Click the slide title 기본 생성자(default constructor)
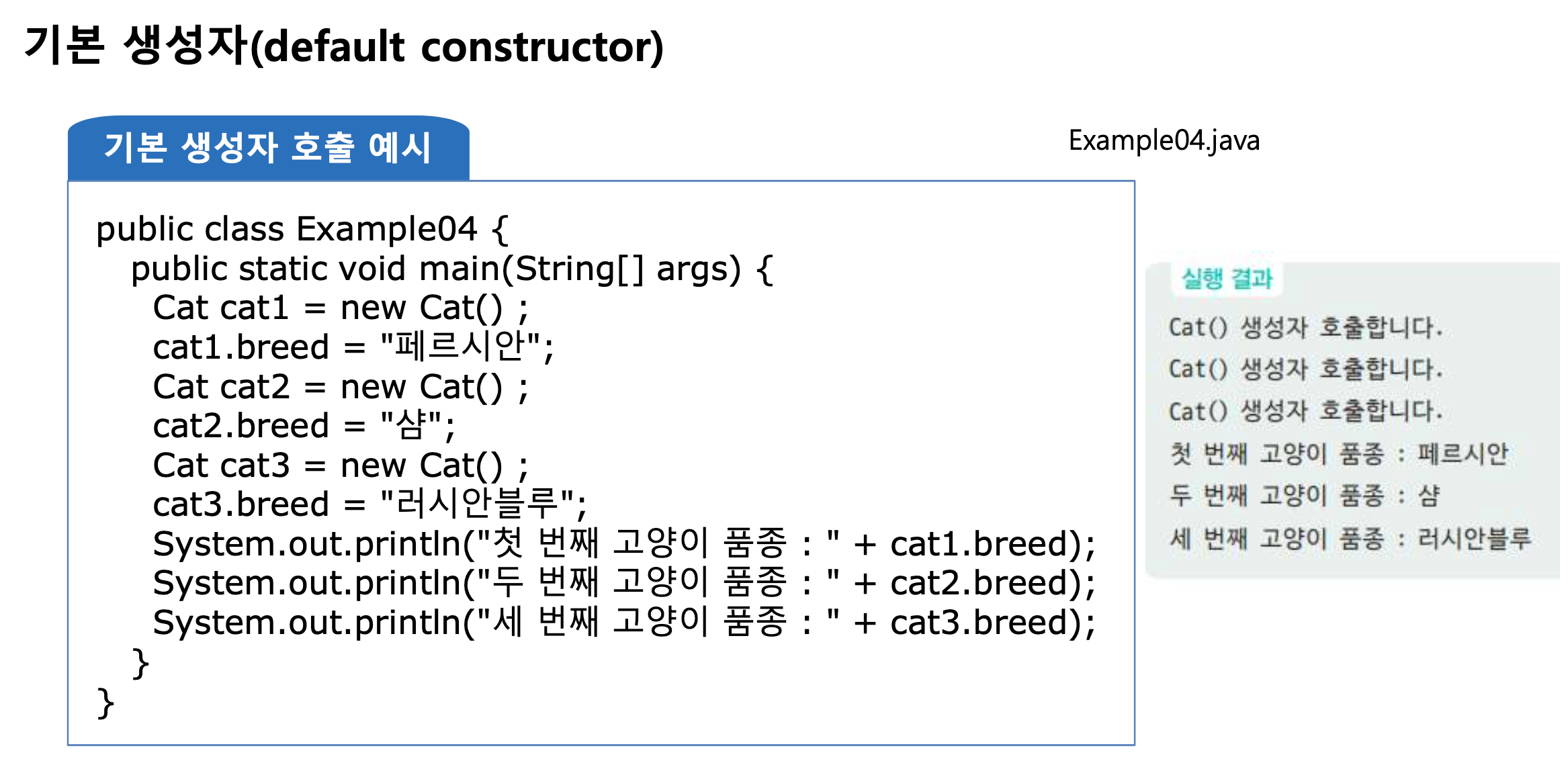Screen dimensions: 1568x763 point(343,46)
